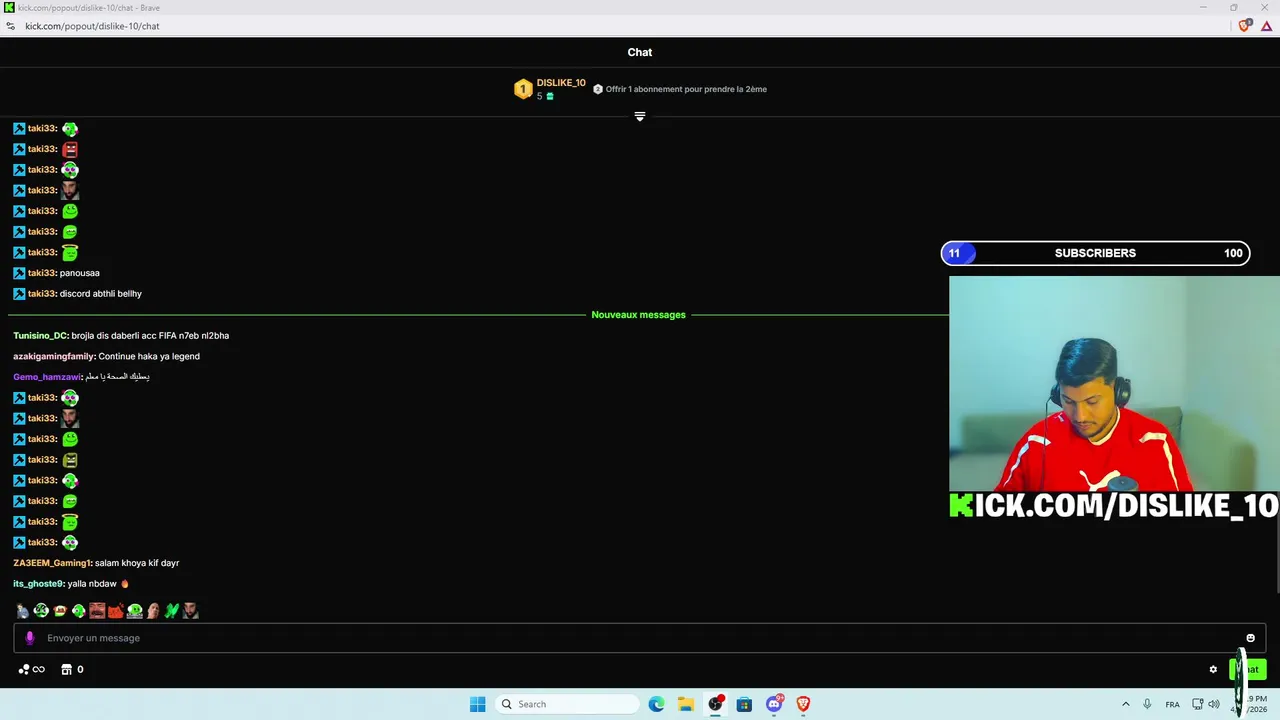The height and width of the screenshot is (720, 1280).
Task: Click the taskbar Search box
Action: pos(568,704)
